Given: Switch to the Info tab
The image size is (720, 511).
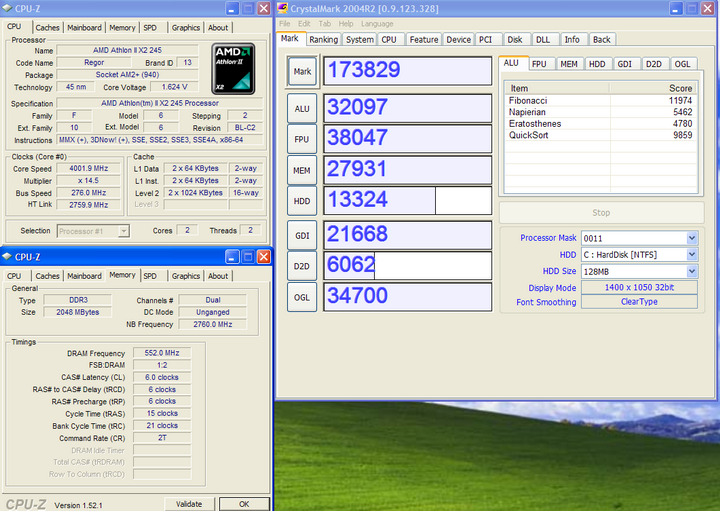Looking at the screenshot, I should coord(572,39).
